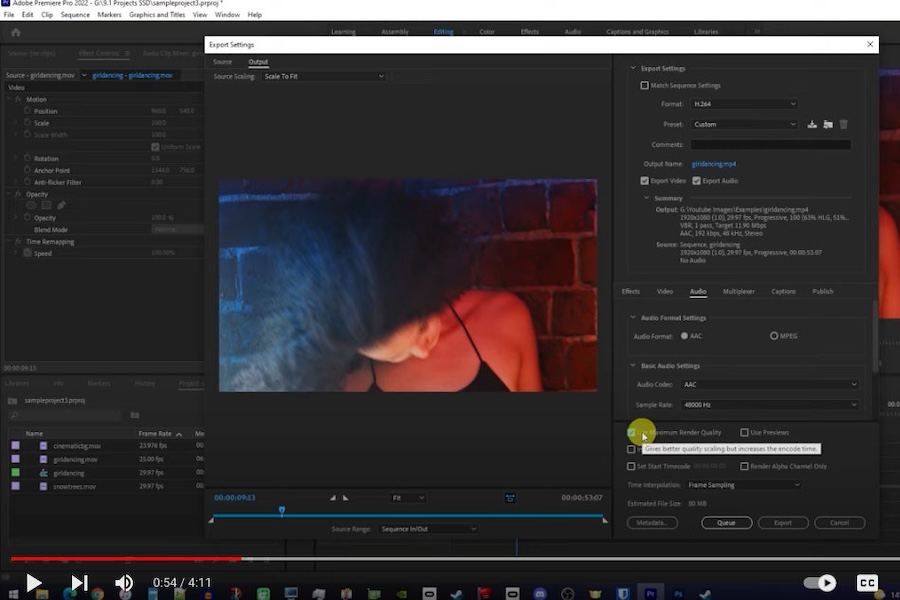Collapse the Basic Audio Settings section

point(633,366)
